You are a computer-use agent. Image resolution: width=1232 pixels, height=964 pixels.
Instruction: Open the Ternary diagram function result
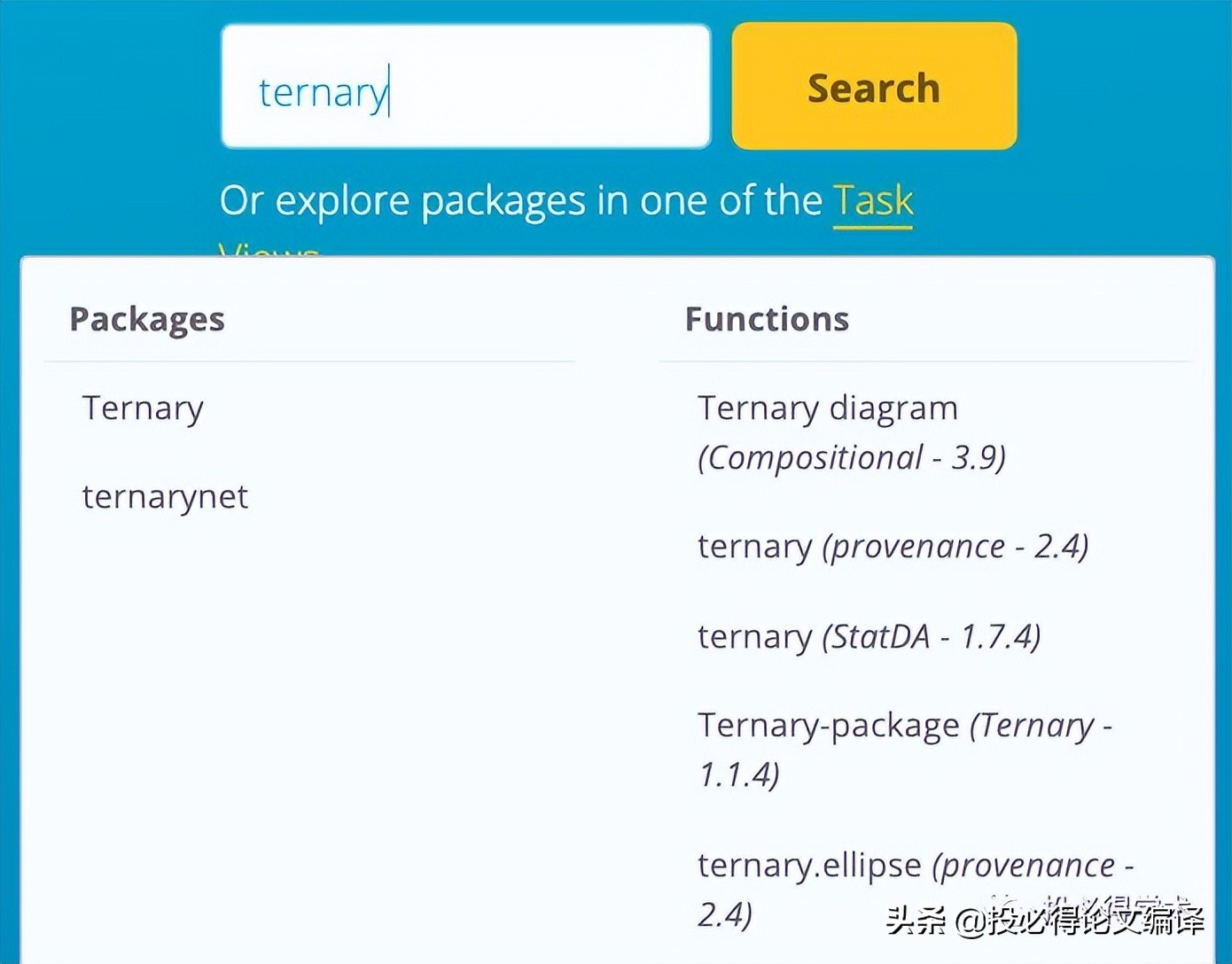(x=827, y=408)
